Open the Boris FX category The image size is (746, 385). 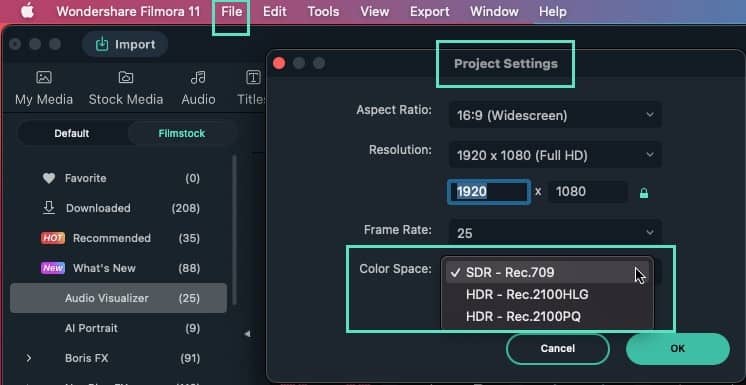[118, 358]
